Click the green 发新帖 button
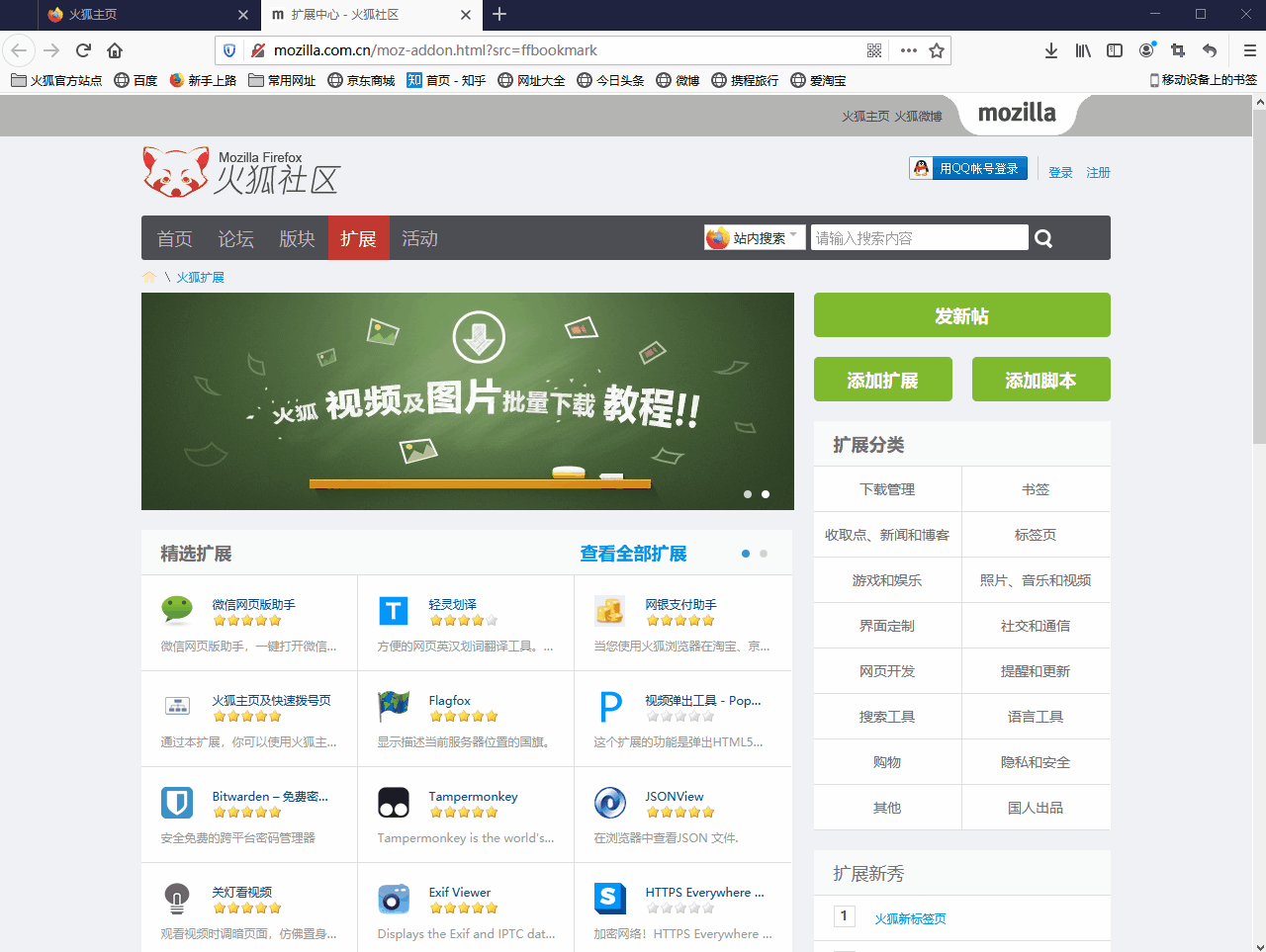This screenshot has width=1266, height=952. 961,314
